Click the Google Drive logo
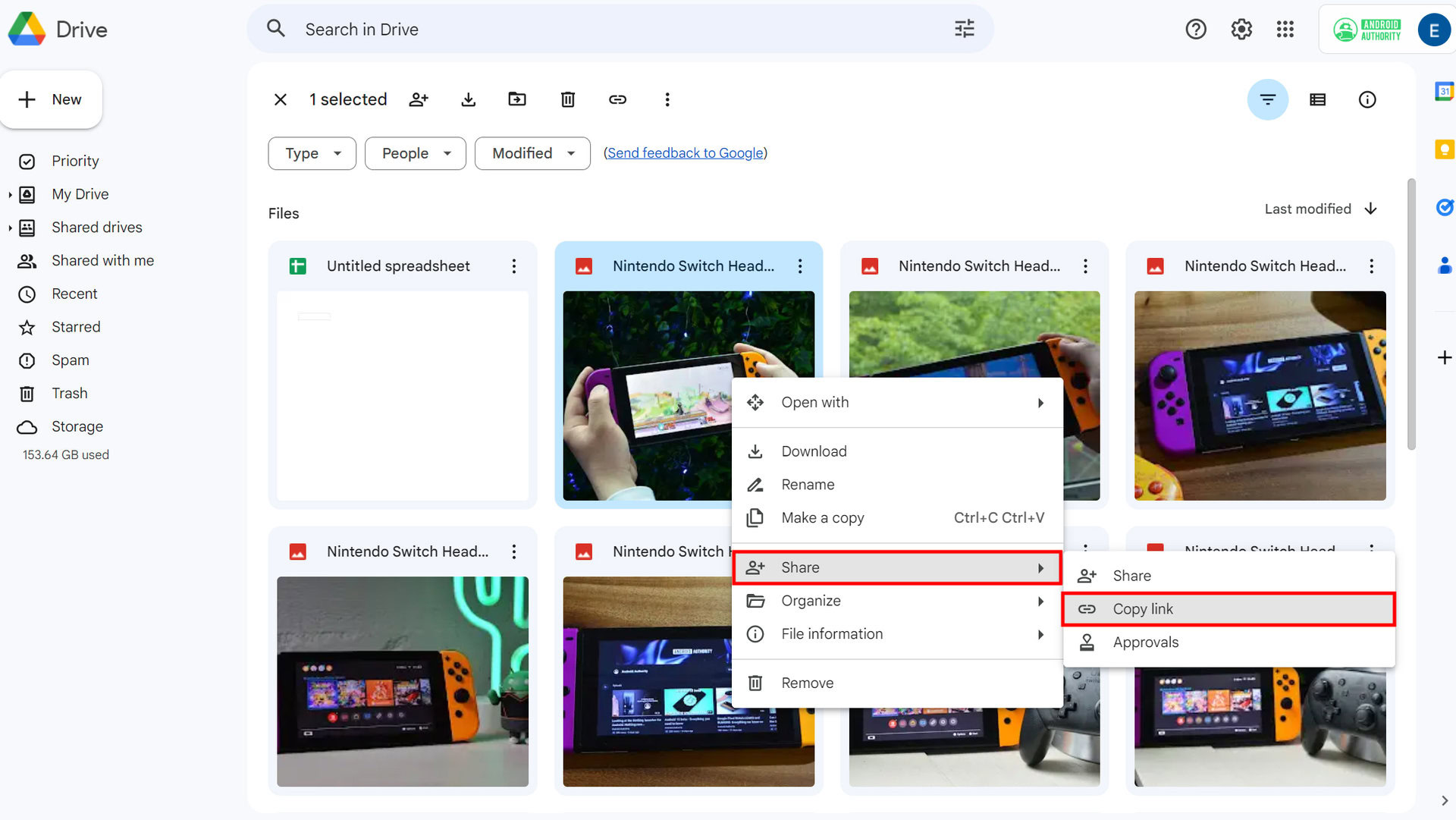This screenshot has height=820, width=1456. tap(27, 29)
